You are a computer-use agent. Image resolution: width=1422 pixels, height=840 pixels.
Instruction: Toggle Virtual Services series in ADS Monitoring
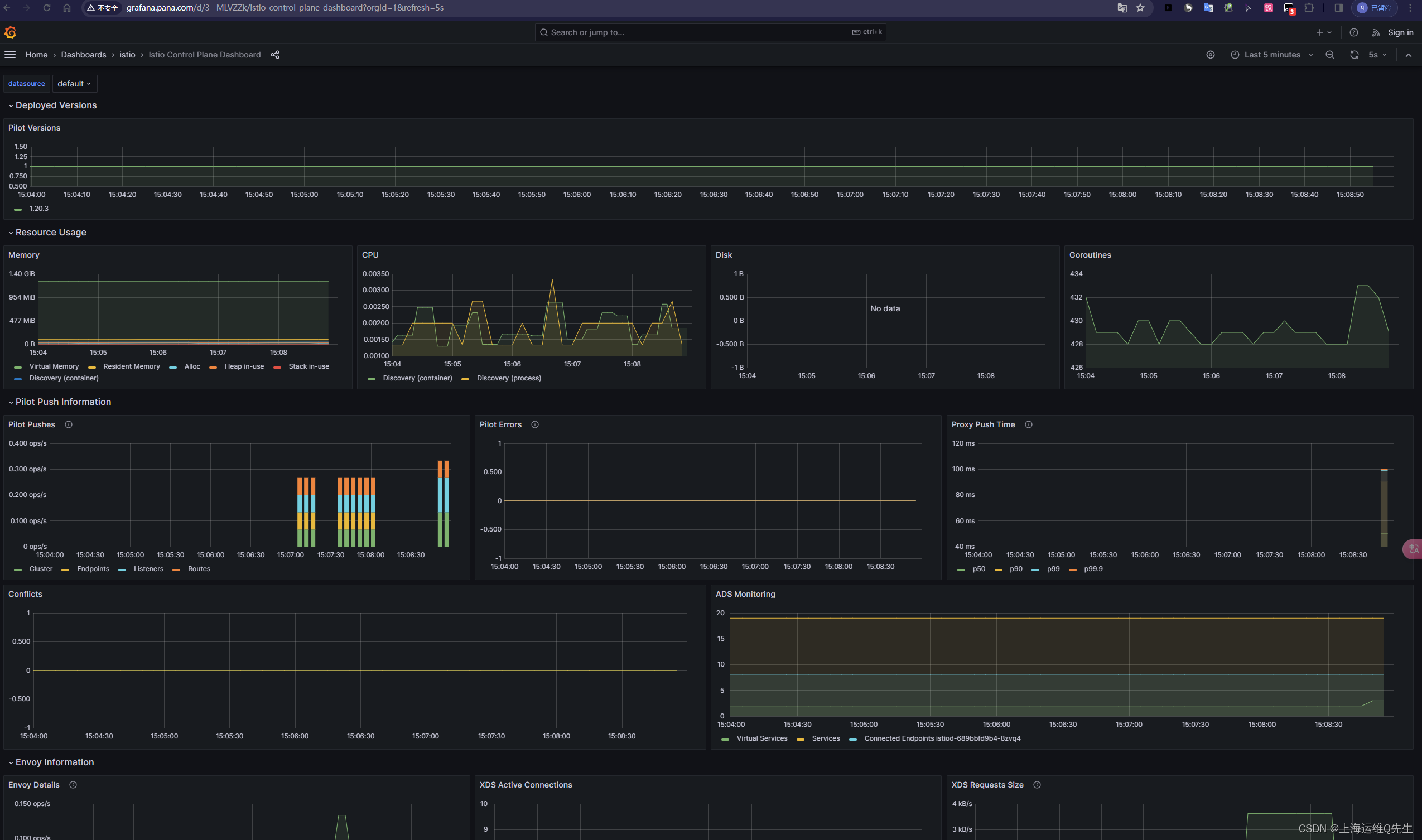(761, 738)
